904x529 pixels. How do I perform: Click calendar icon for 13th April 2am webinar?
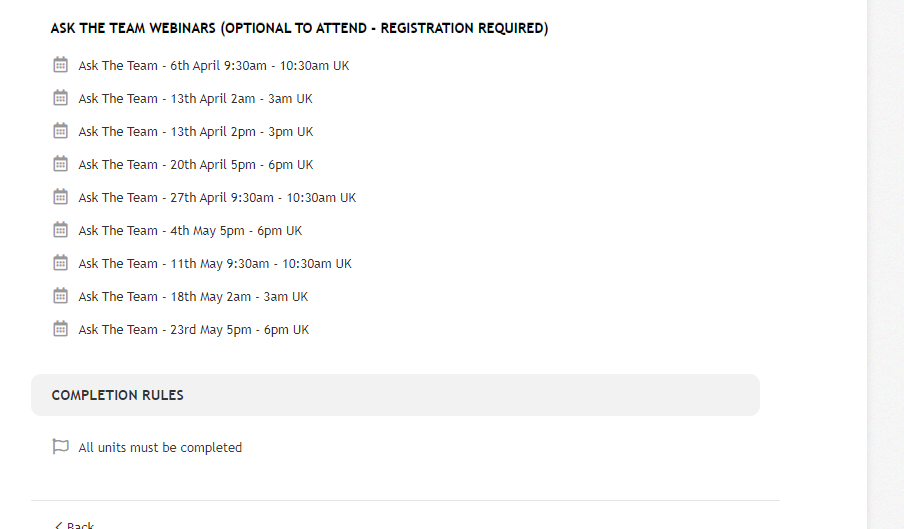coord(61,97)
